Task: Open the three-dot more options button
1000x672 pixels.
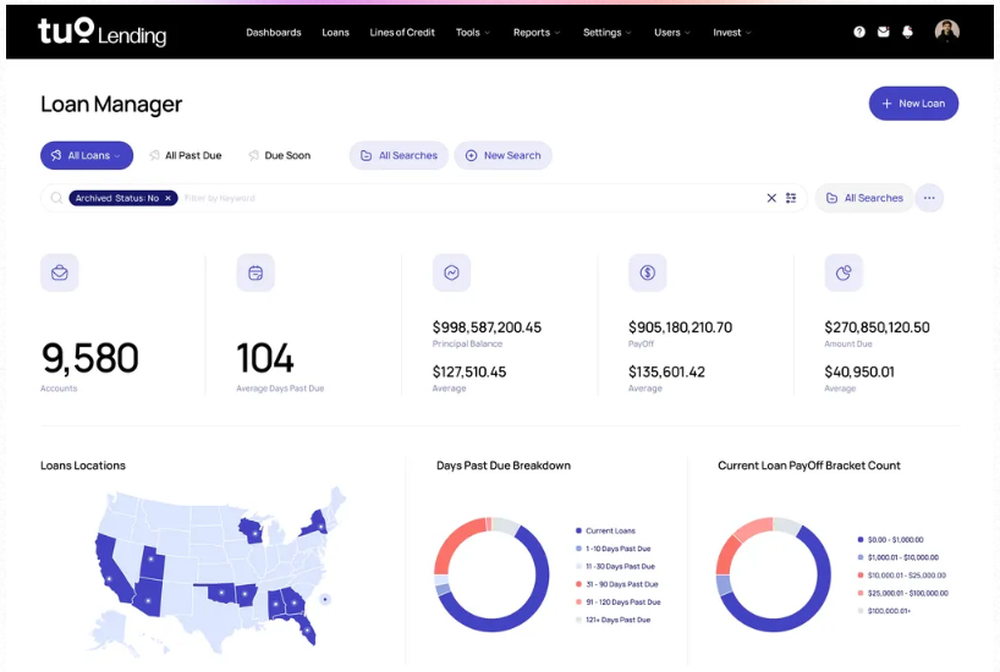Action: click(929, 198)
